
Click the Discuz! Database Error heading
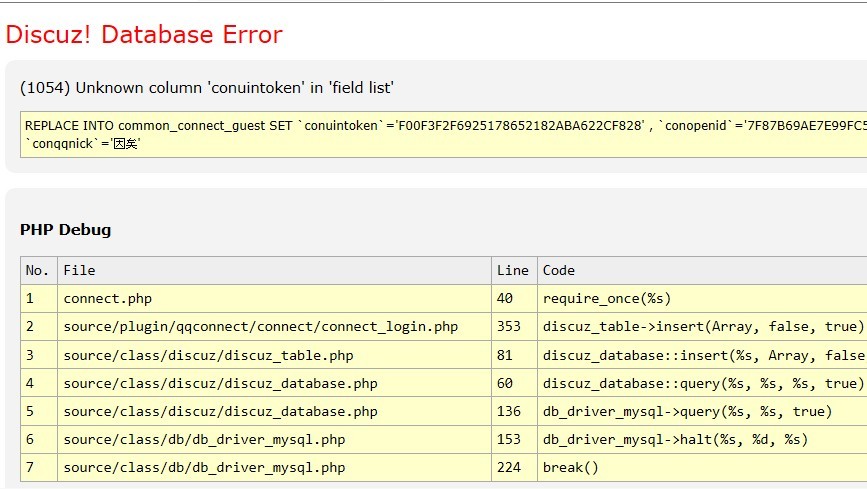pyautogui.click(x=144, y=35)
